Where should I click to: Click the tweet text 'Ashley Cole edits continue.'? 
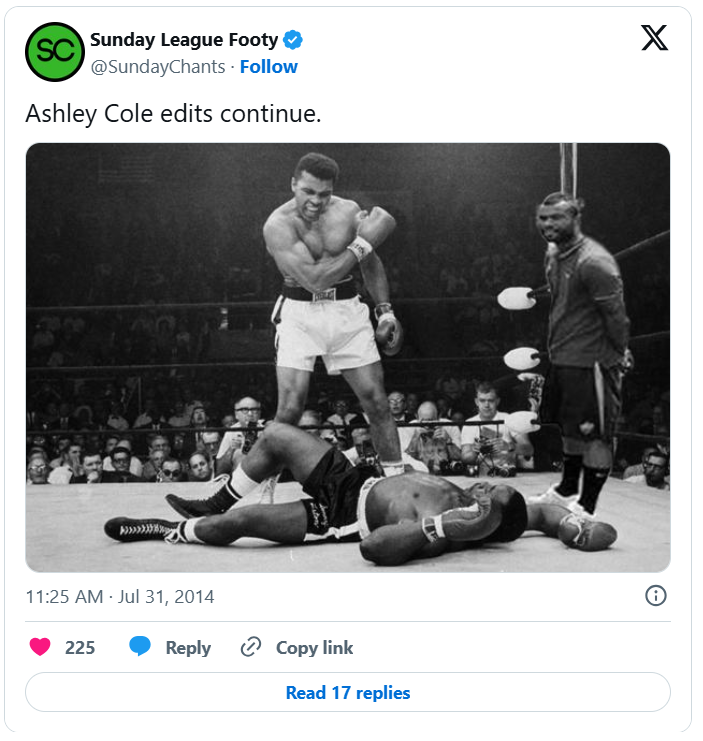(173, 113)
